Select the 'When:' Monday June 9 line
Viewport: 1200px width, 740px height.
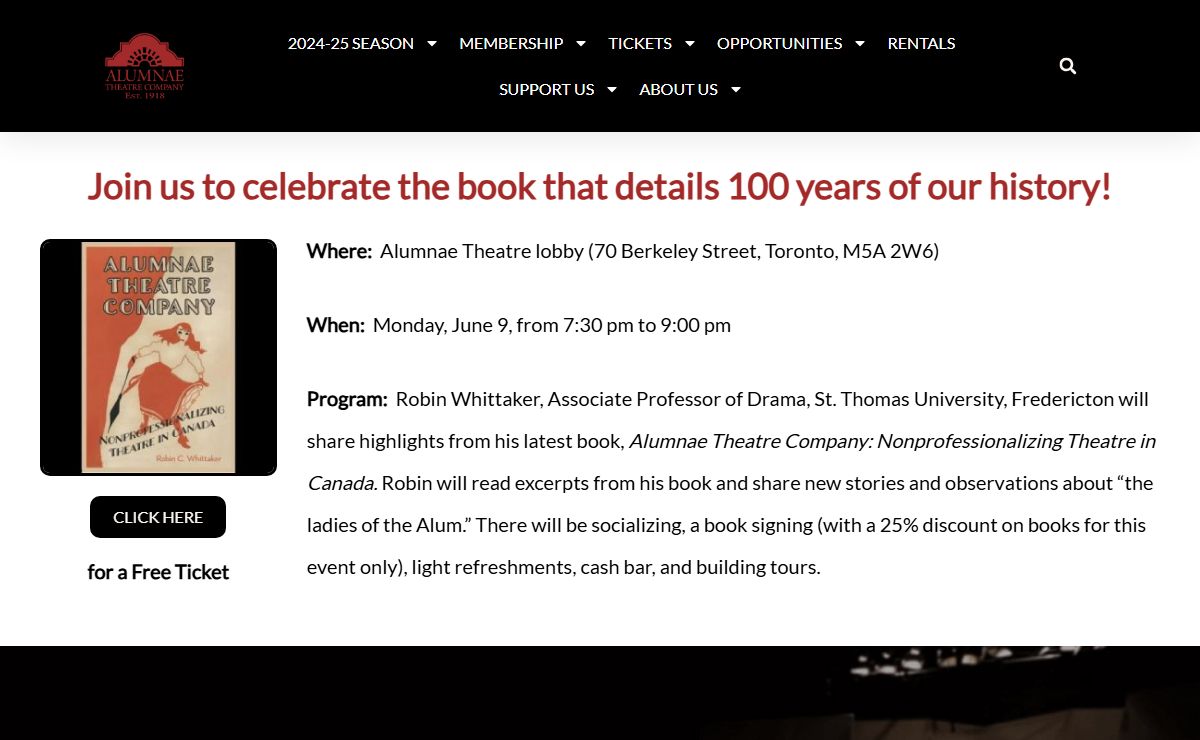click(x=519, y=325)
